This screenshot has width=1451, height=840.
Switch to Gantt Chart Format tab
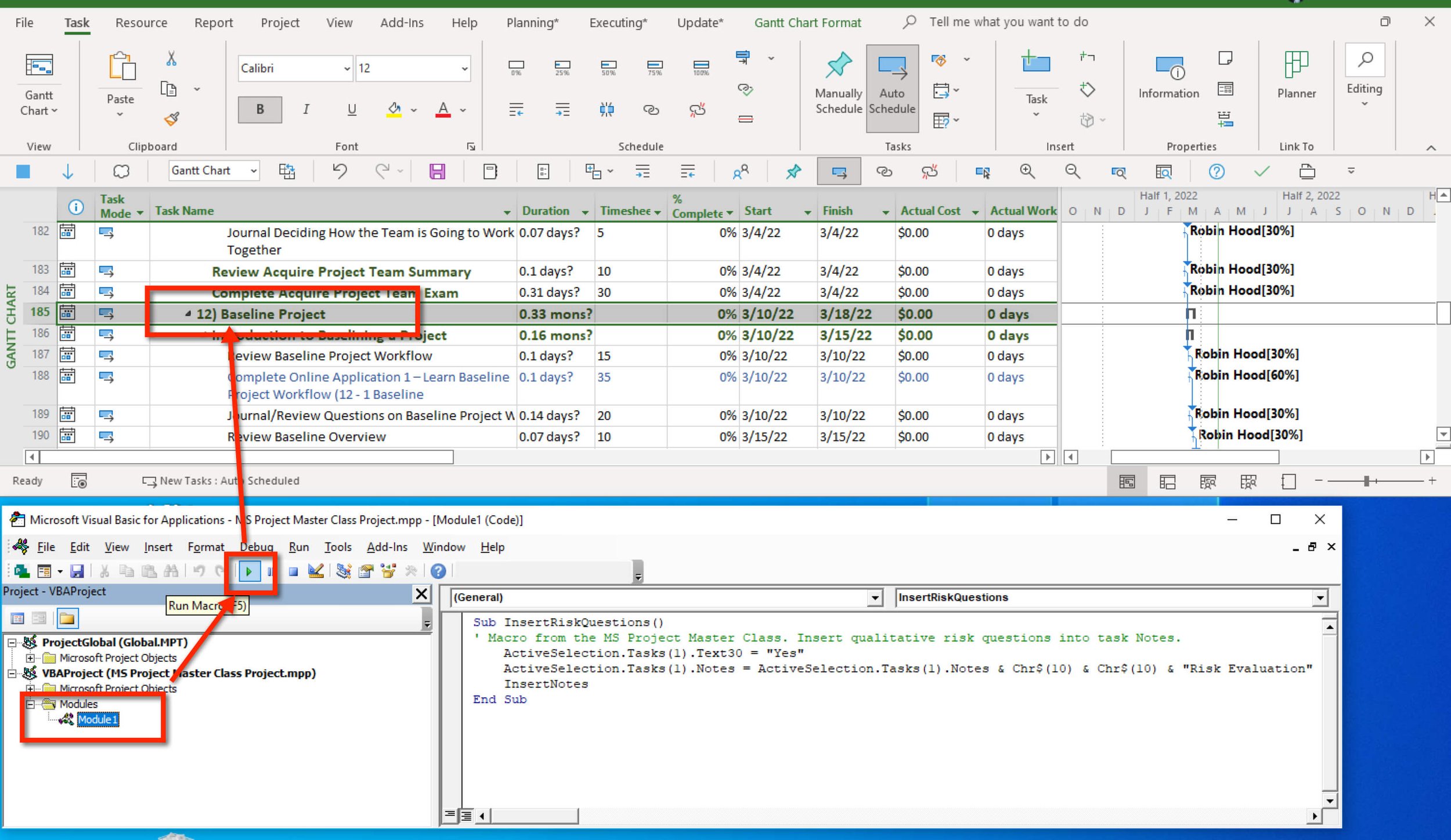[x=807, y=23]
